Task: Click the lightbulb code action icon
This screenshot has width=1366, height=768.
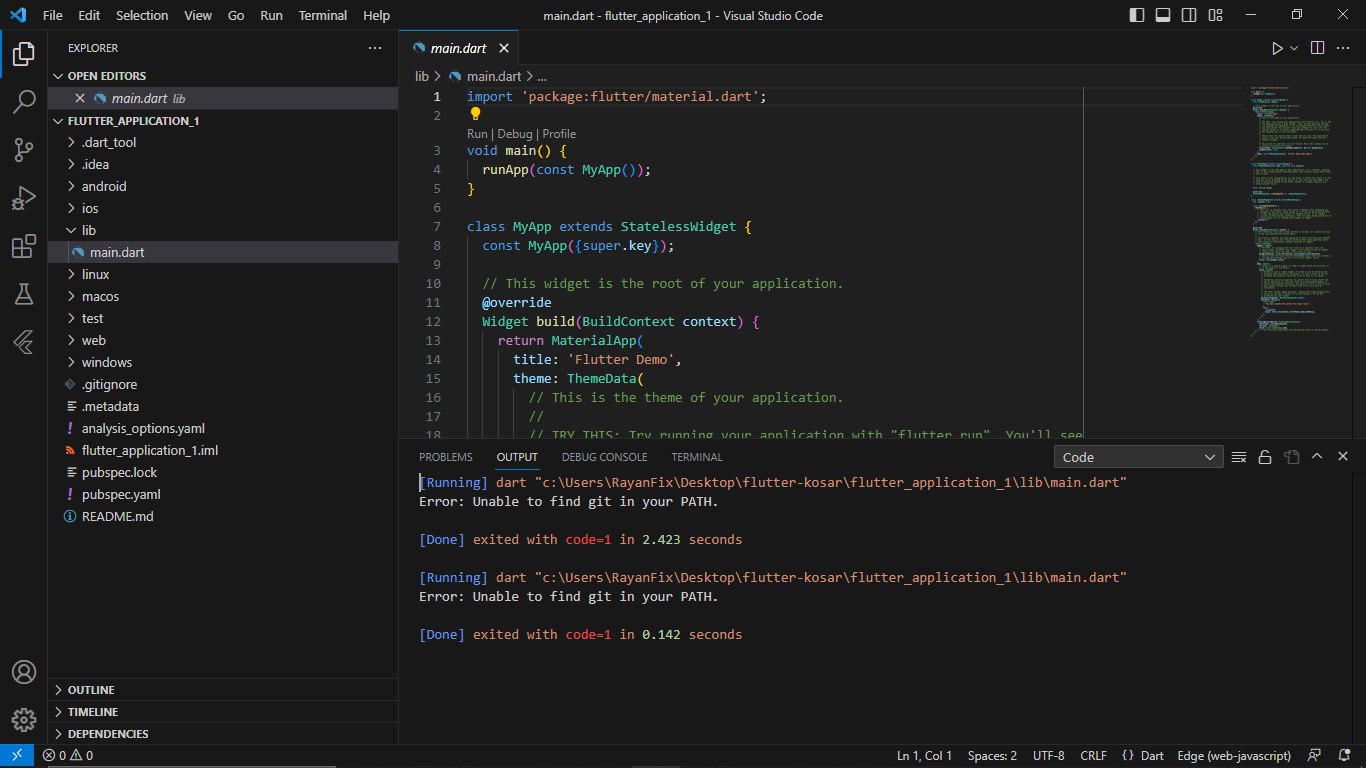Action: [476, 114]
